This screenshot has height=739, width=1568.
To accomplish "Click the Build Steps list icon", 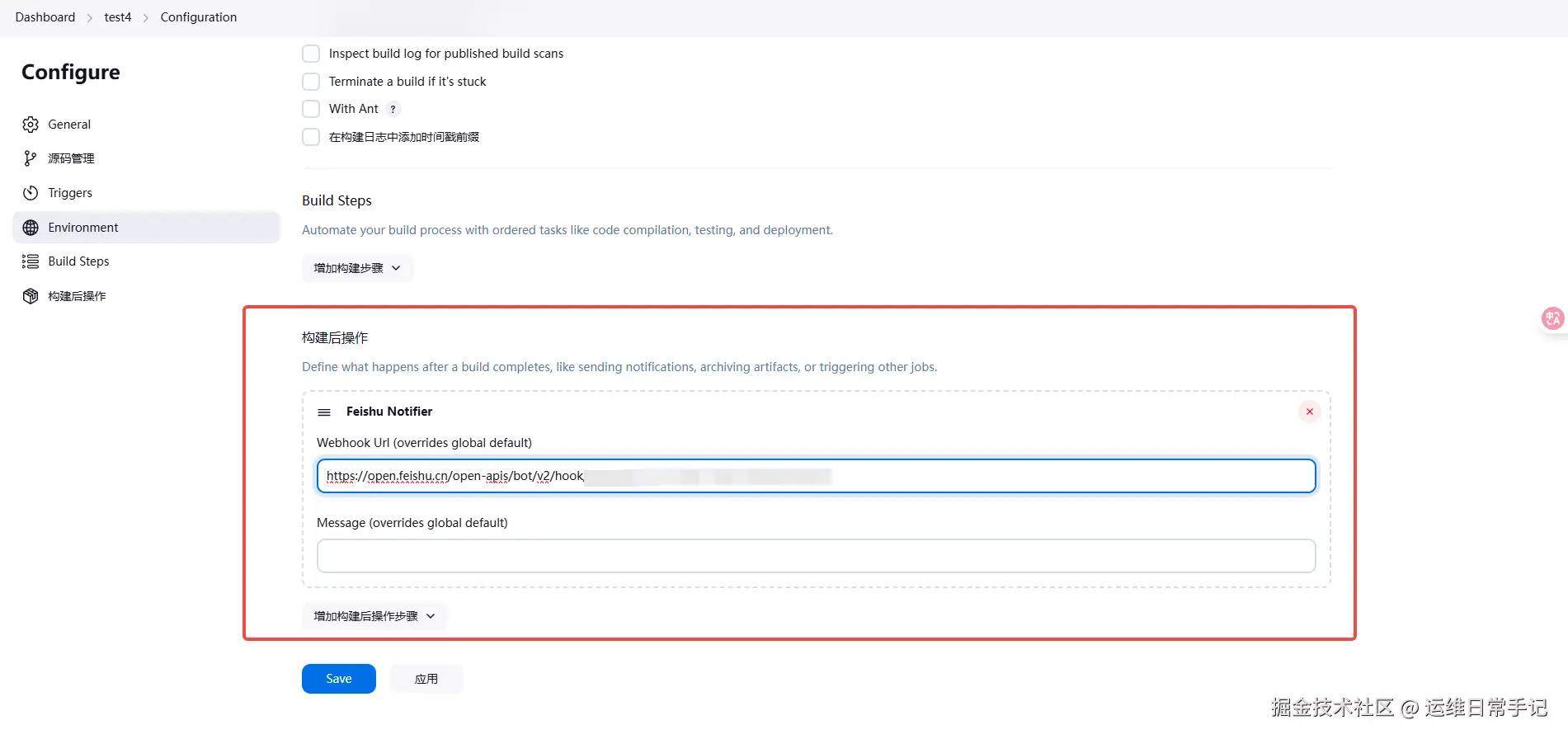I will tap(31, 261).
